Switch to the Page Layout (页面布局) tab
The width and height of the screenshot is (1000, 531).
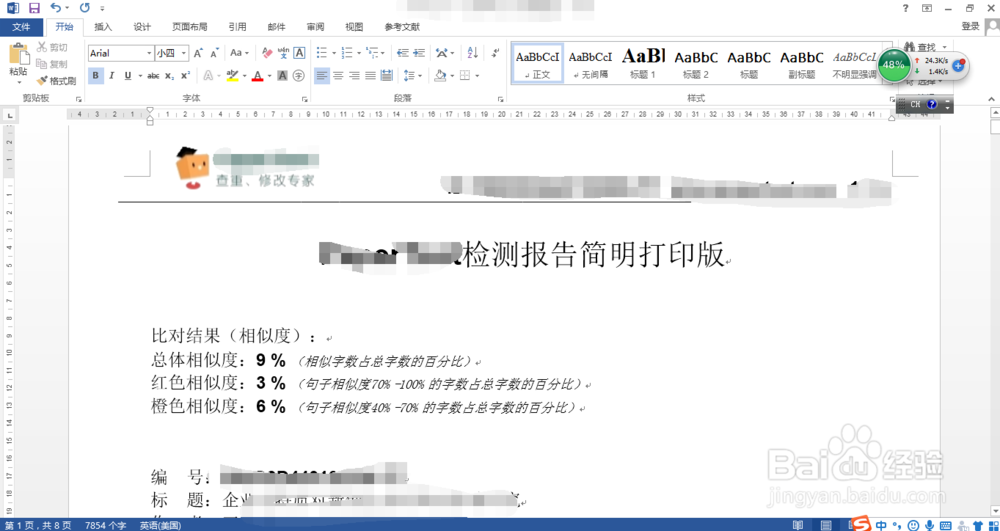click(189, 27)
